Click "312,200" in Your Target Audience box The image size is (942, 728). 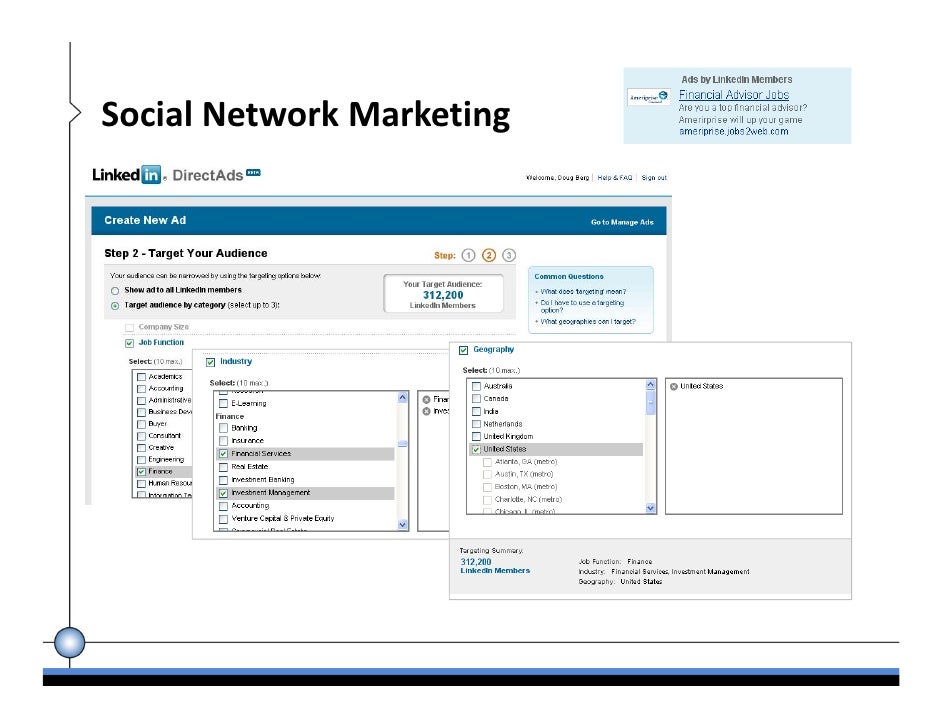coord(443,295)
